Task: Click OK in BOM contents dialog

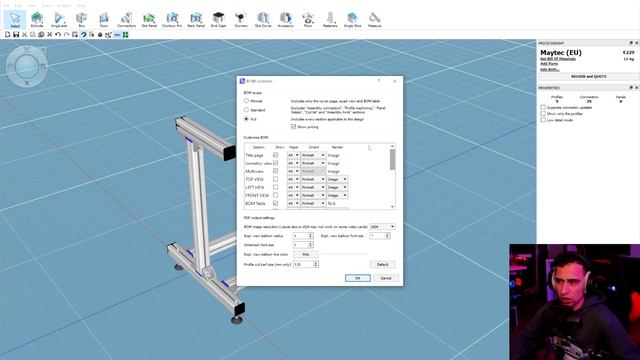Action: click(358, 278)
